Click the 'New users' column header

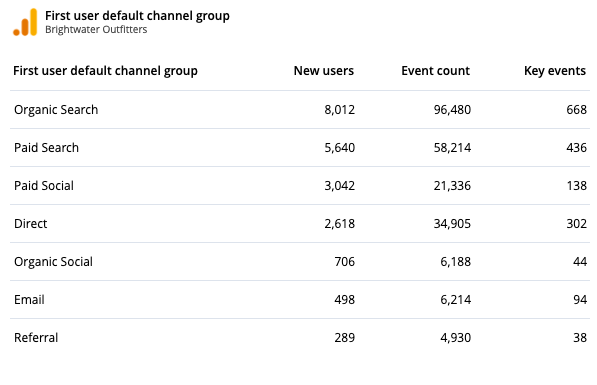tap(324, 71)
